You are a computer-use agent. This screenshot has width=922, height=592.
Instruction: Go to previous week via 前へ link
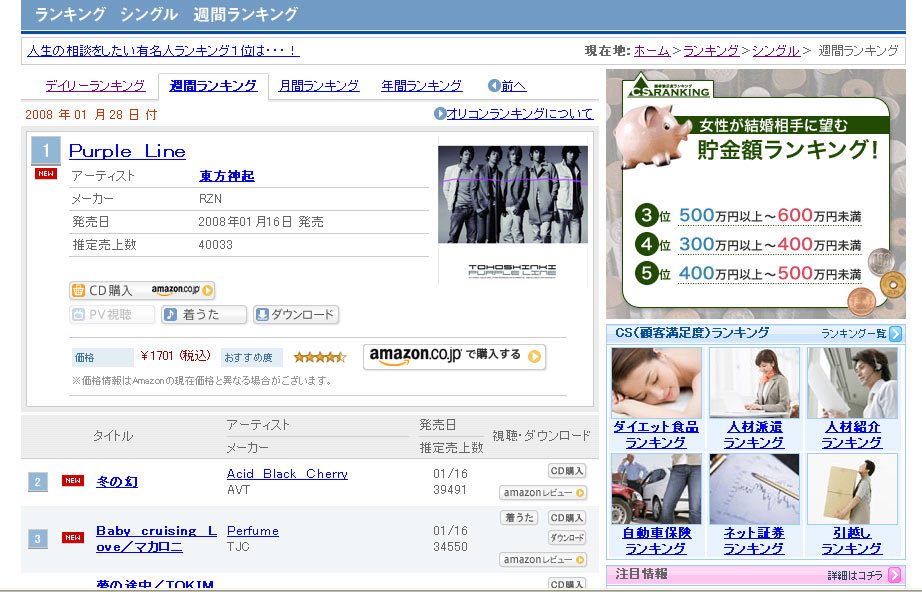click(513, 86)
